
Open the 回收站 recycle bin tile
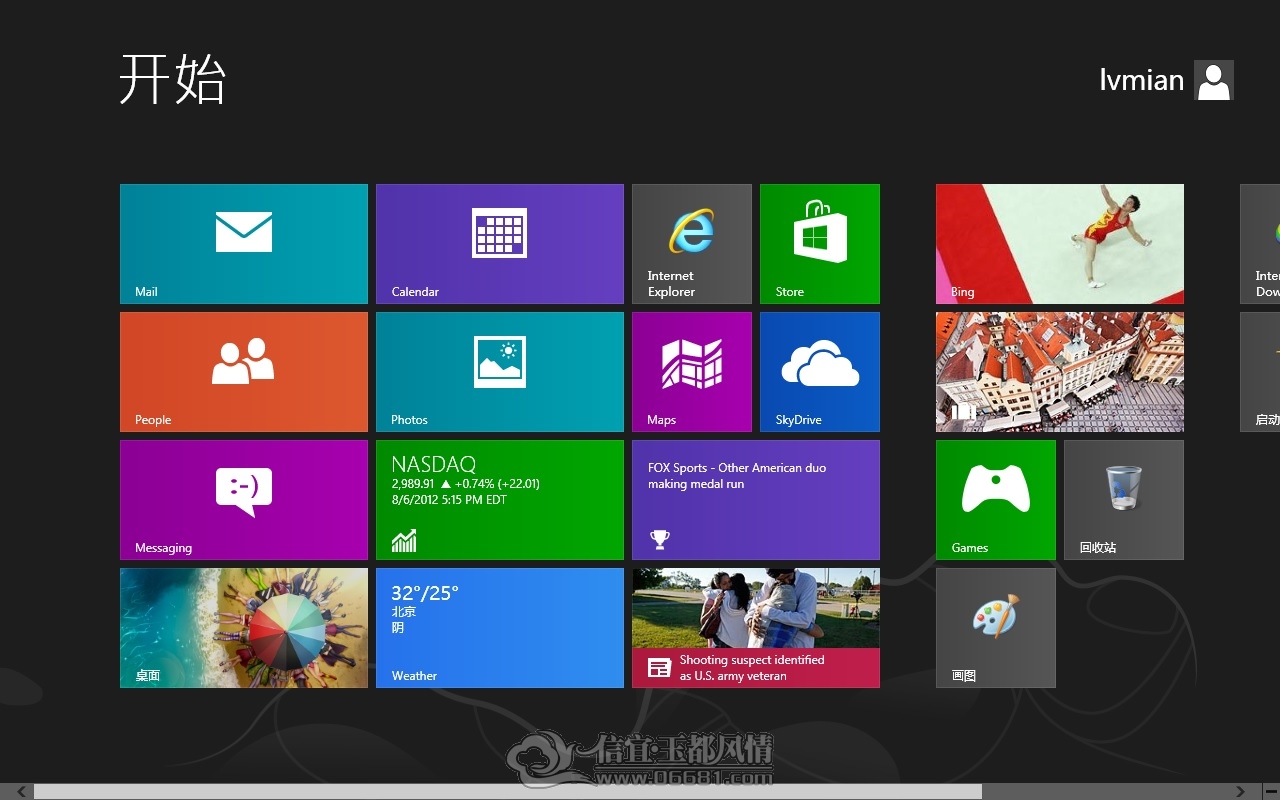click(1124, 500)
